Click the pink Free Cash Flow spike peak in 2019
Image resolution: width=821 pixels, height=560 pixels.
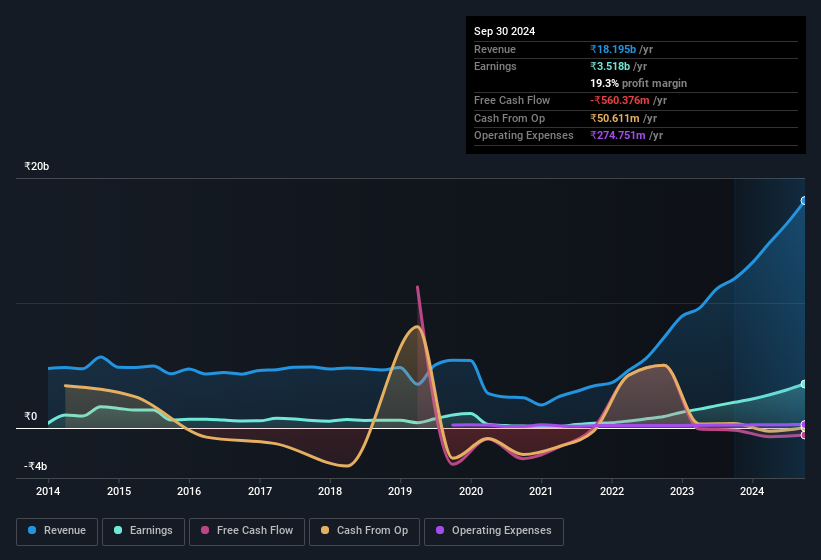(417, 287)
